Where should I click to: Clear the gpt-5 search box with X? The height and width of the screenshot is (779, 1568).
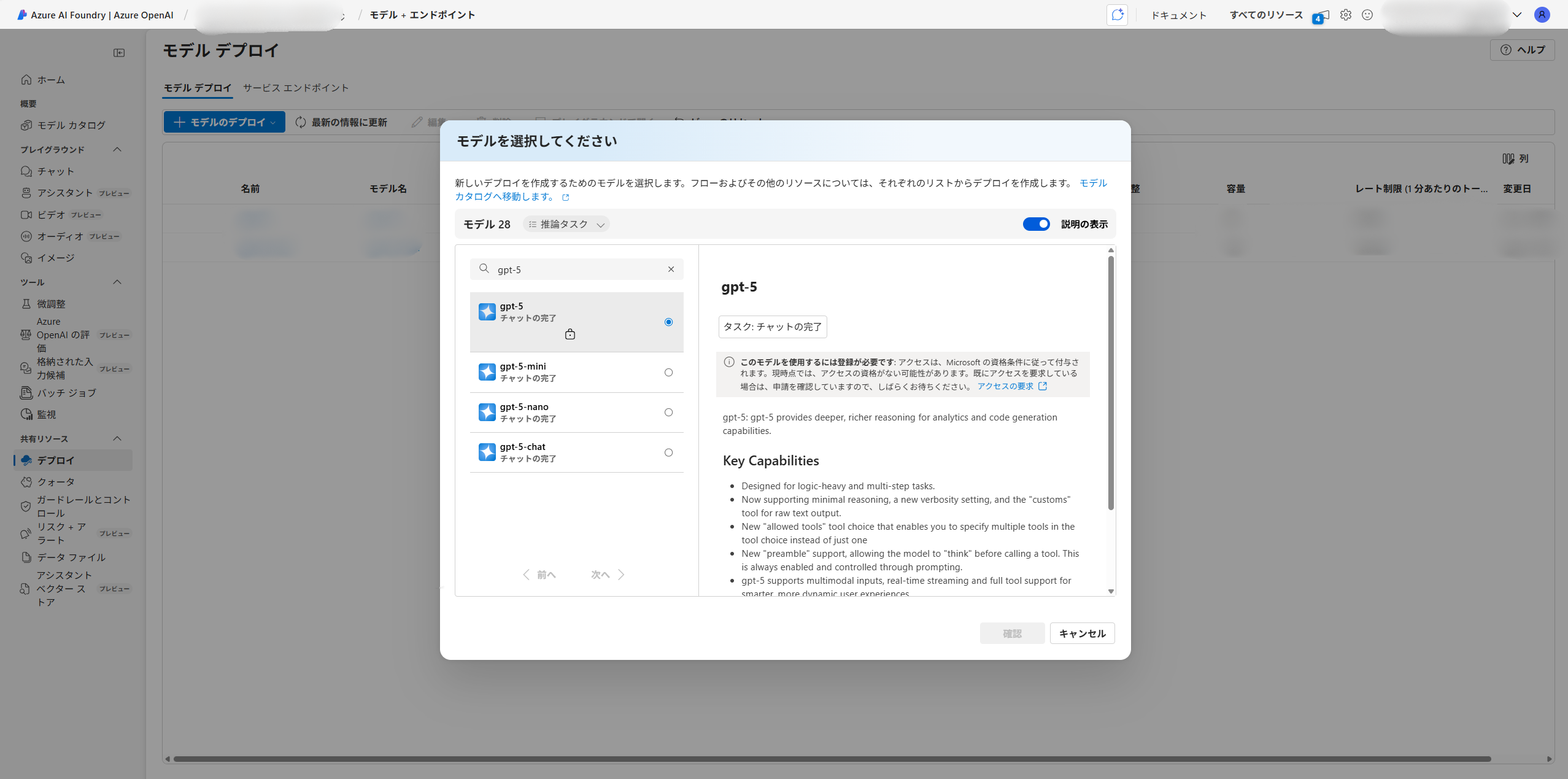click(x=671, y=269)
